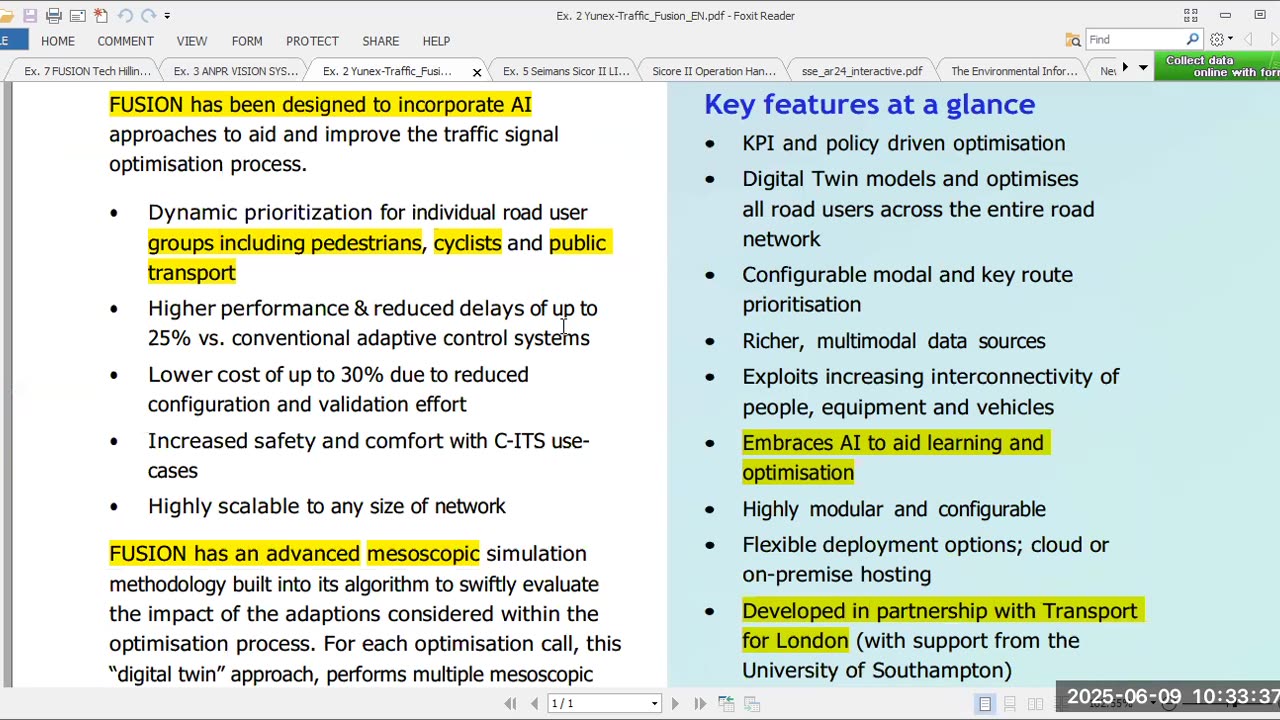Undo the last action
Image resolution: width=1280 pixels, height=720 pixels.
point(125,15)
